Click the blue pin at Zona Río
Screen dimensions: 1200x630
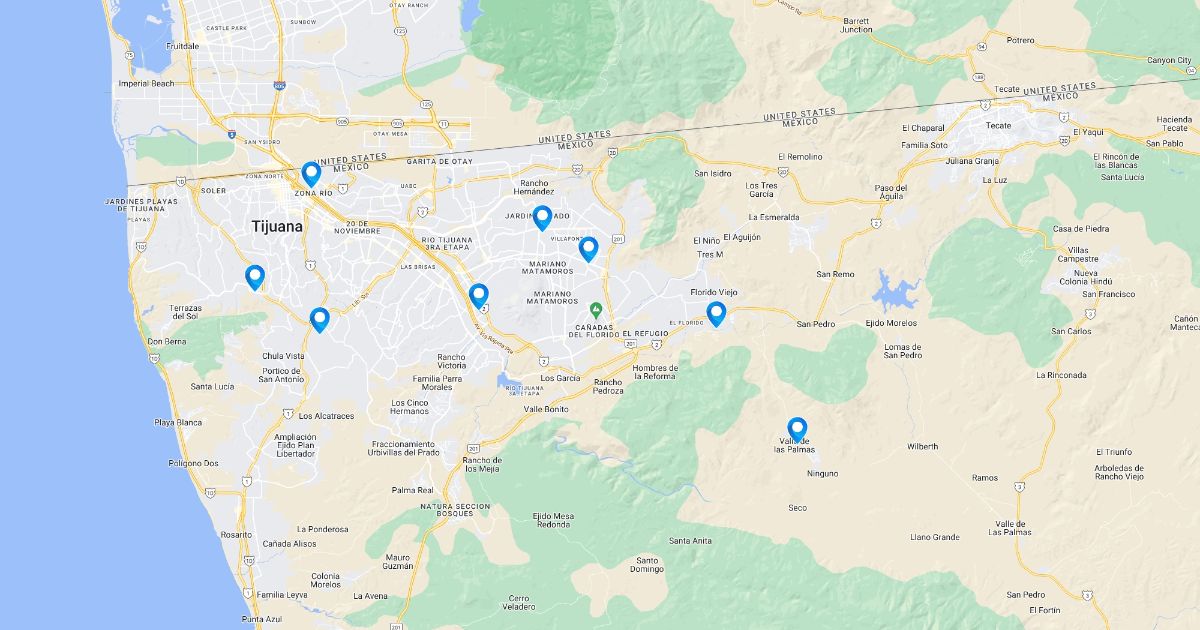pyautogui.click(x=311, y=175)
